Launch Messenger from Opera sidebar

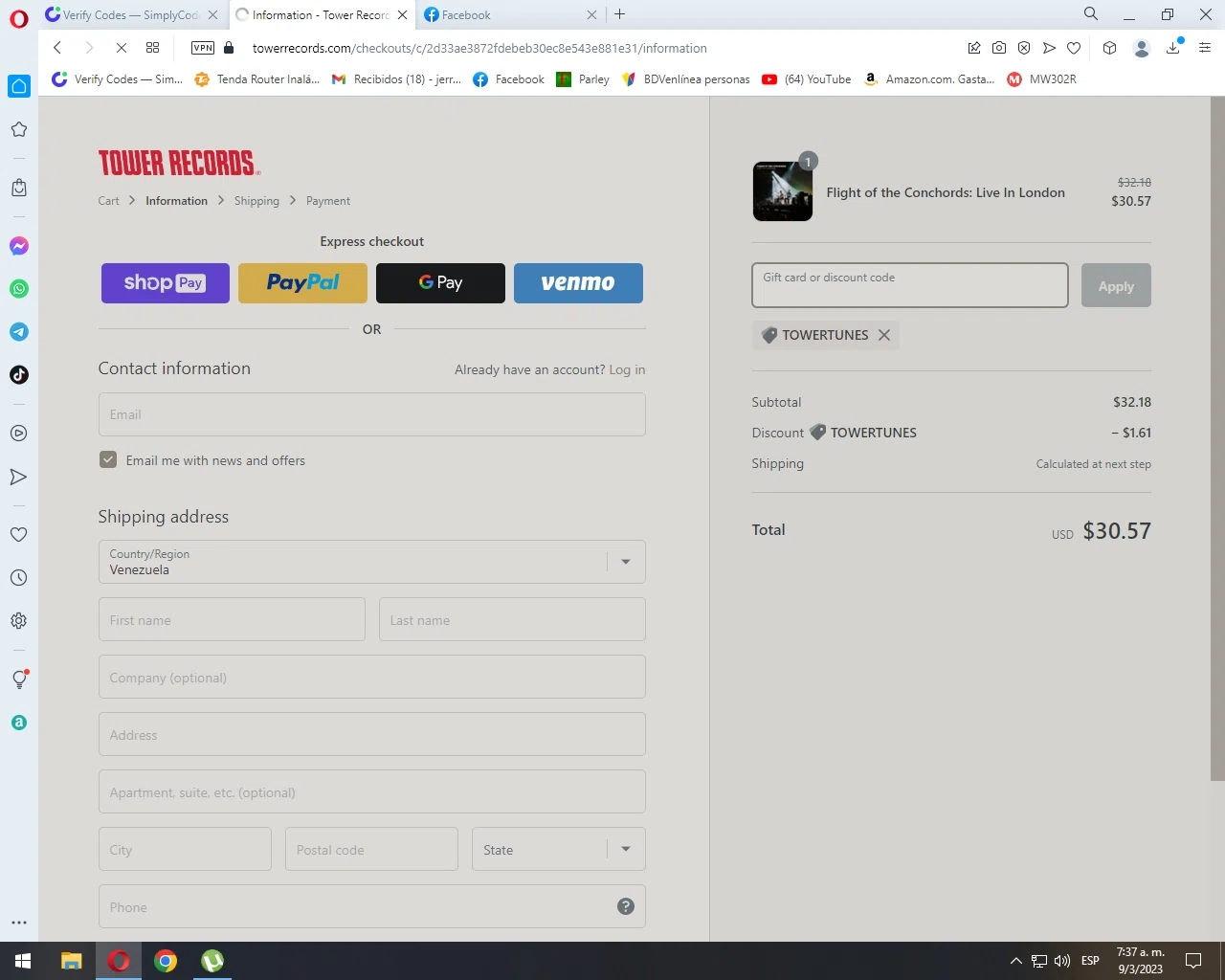(19, 246)
